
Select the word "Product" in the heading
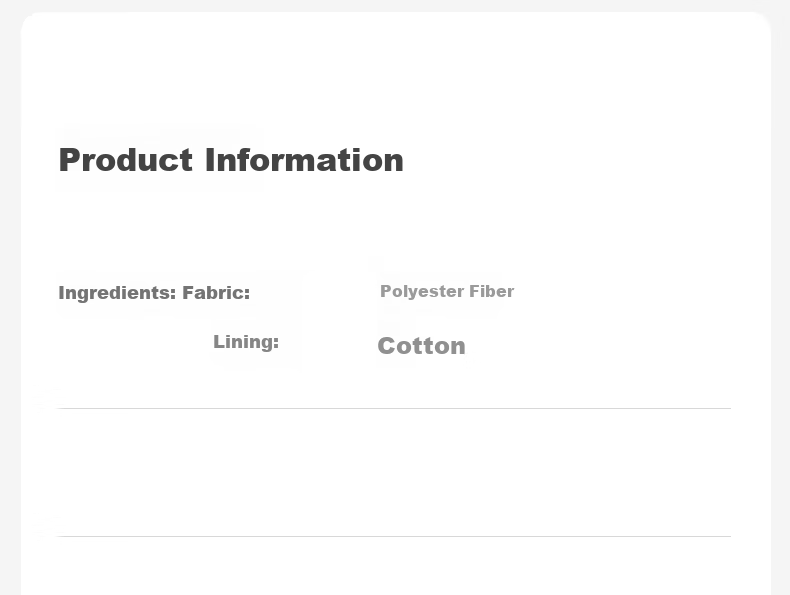pyautogui.click(x=125, y=161)
